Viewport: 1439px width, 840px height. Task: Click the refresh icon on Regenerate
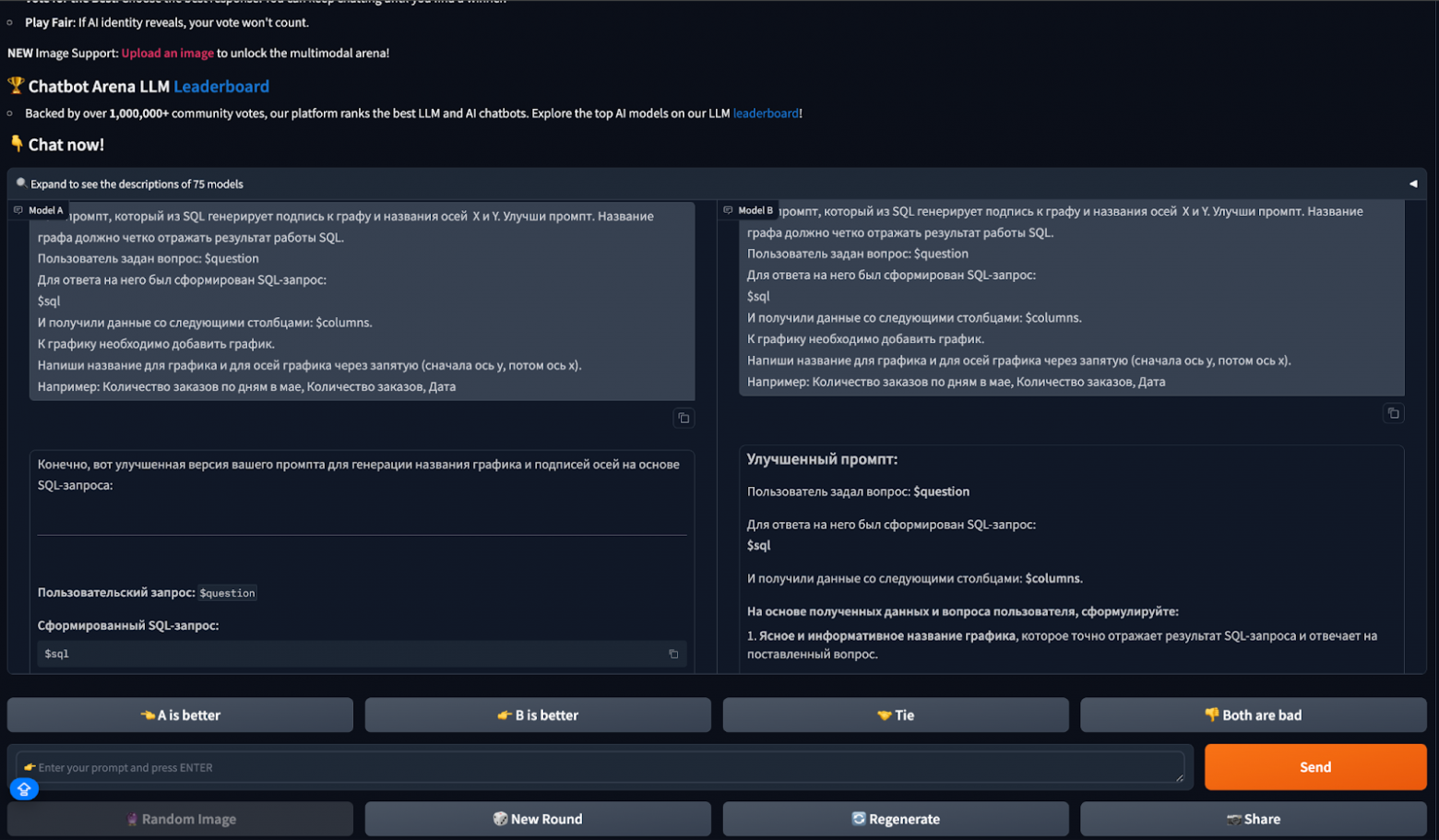(x=859, y=819)
